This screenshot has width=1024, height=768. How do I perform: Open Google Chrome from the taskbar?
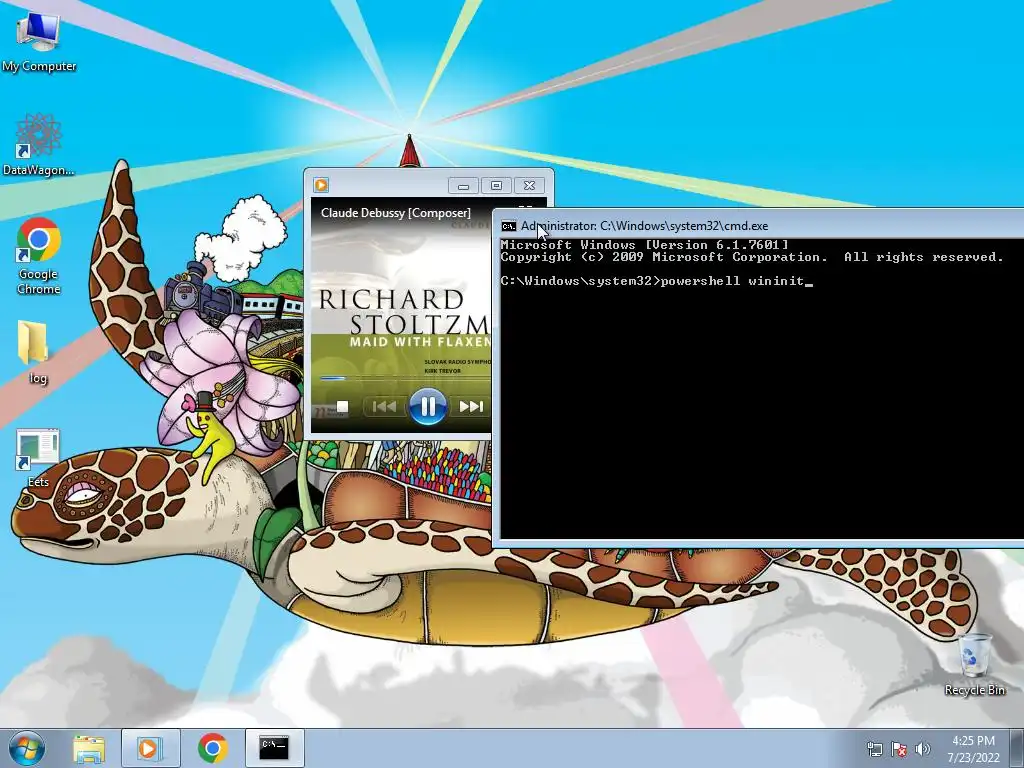[x=212, y=748]
